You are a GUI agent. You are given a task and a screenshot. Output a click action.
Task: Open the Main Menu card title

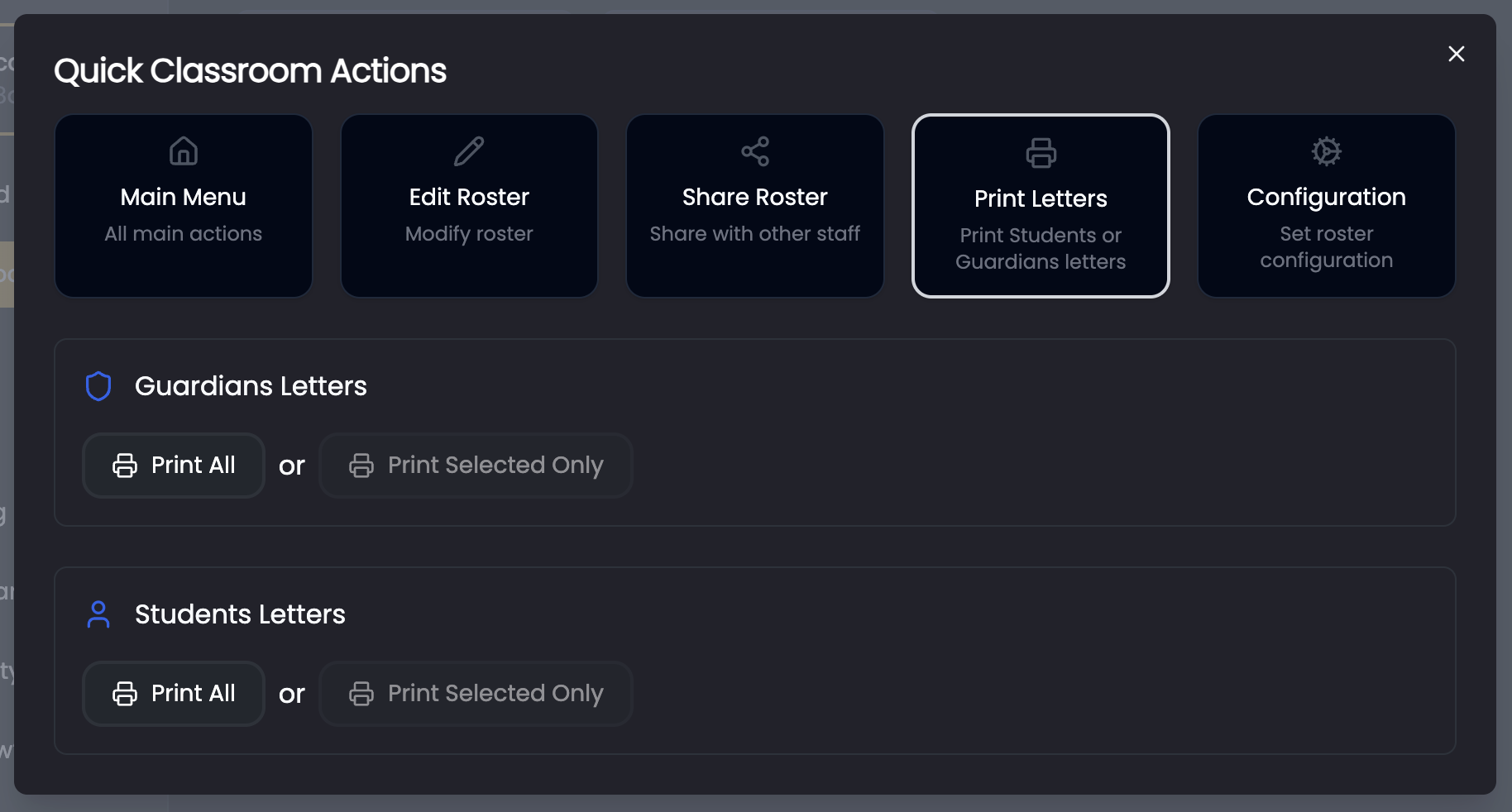[184, 197]
